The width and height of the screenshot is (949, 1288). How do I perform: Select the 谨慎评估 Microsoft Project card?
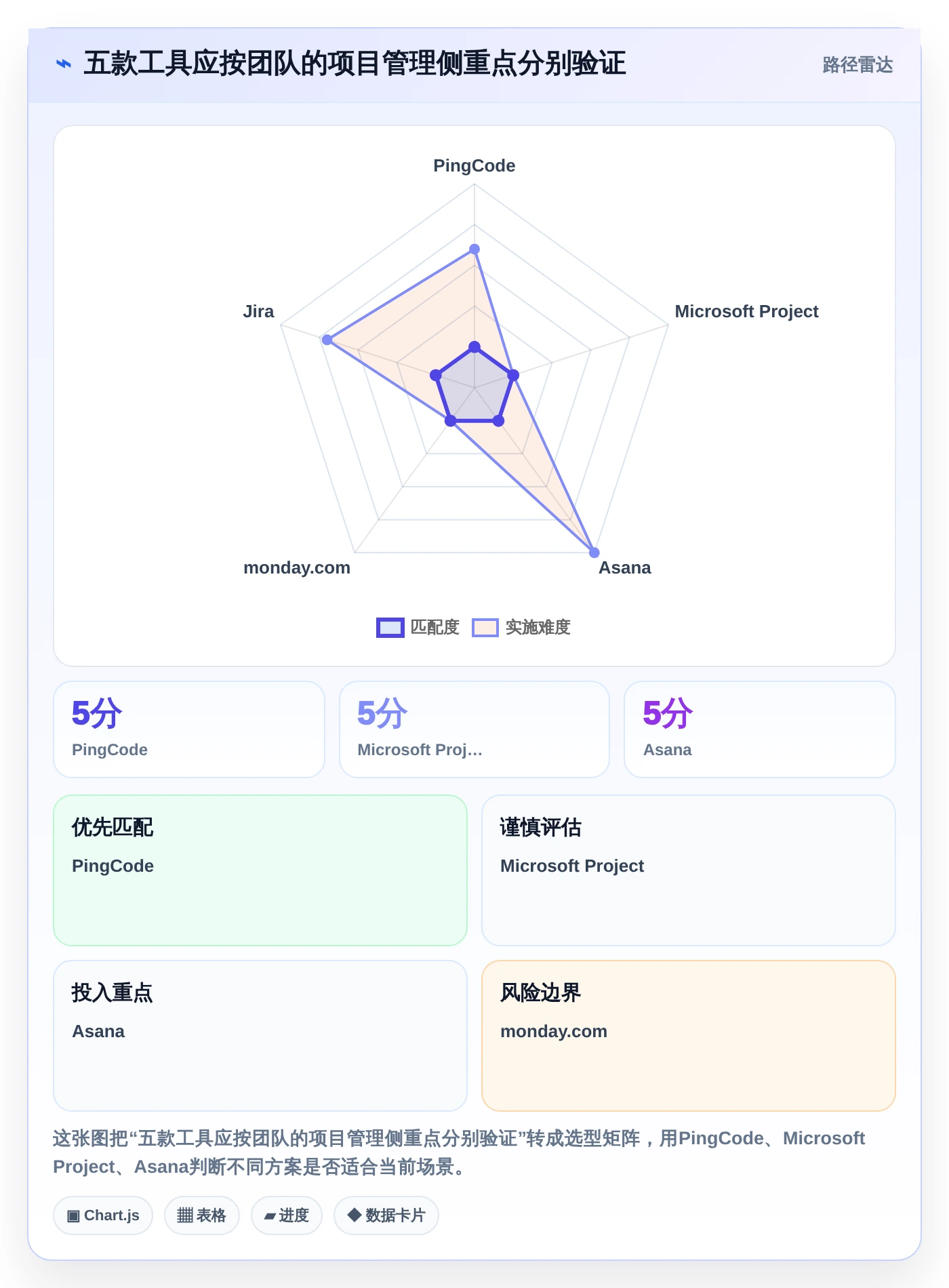click(x=689, y=870)
